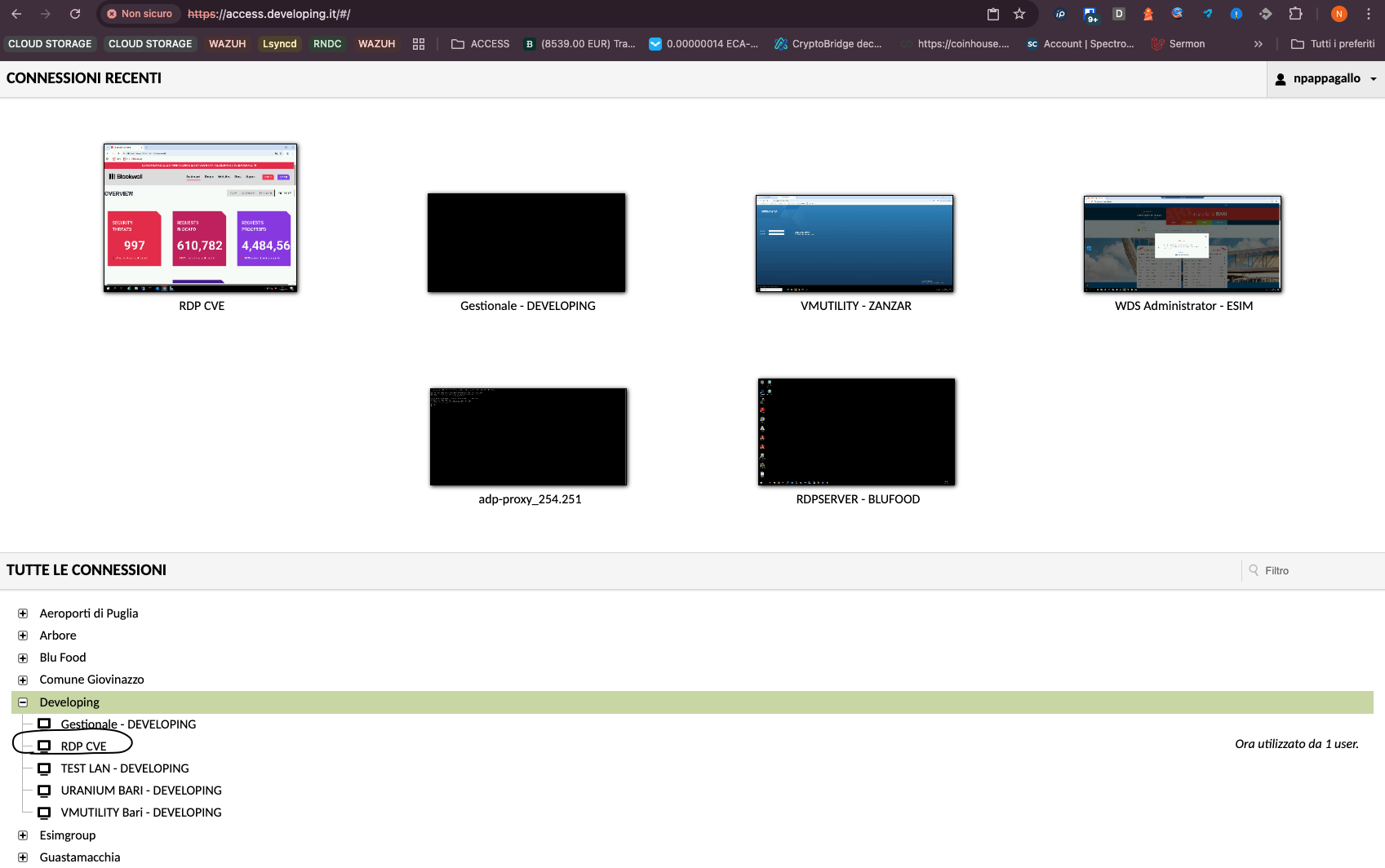Click the Non sicuro security warning badge
Image resolution: width=1385 pixels, height=868 pixels.
(x=140, y=14)
